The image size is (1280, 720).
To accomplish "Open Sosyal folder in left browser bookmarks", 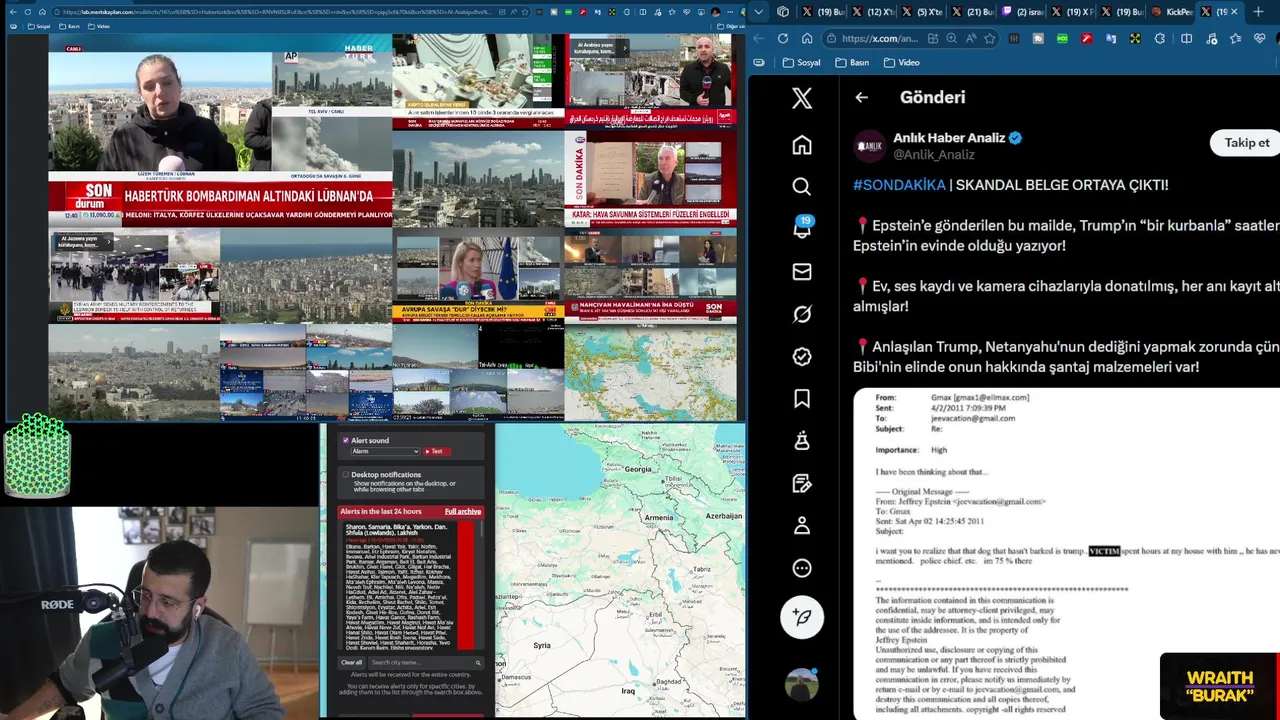I will coord(37,26).
